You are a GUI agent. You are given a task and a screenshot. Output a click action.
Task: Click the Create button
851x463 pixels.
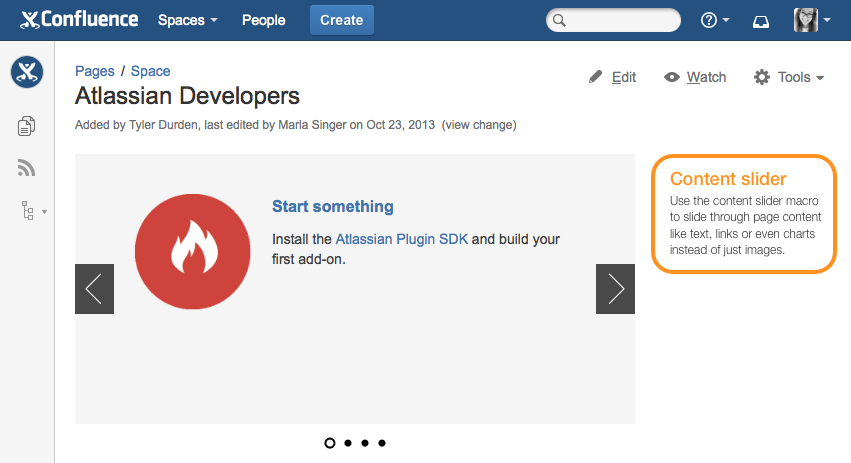tap(341, 20)
